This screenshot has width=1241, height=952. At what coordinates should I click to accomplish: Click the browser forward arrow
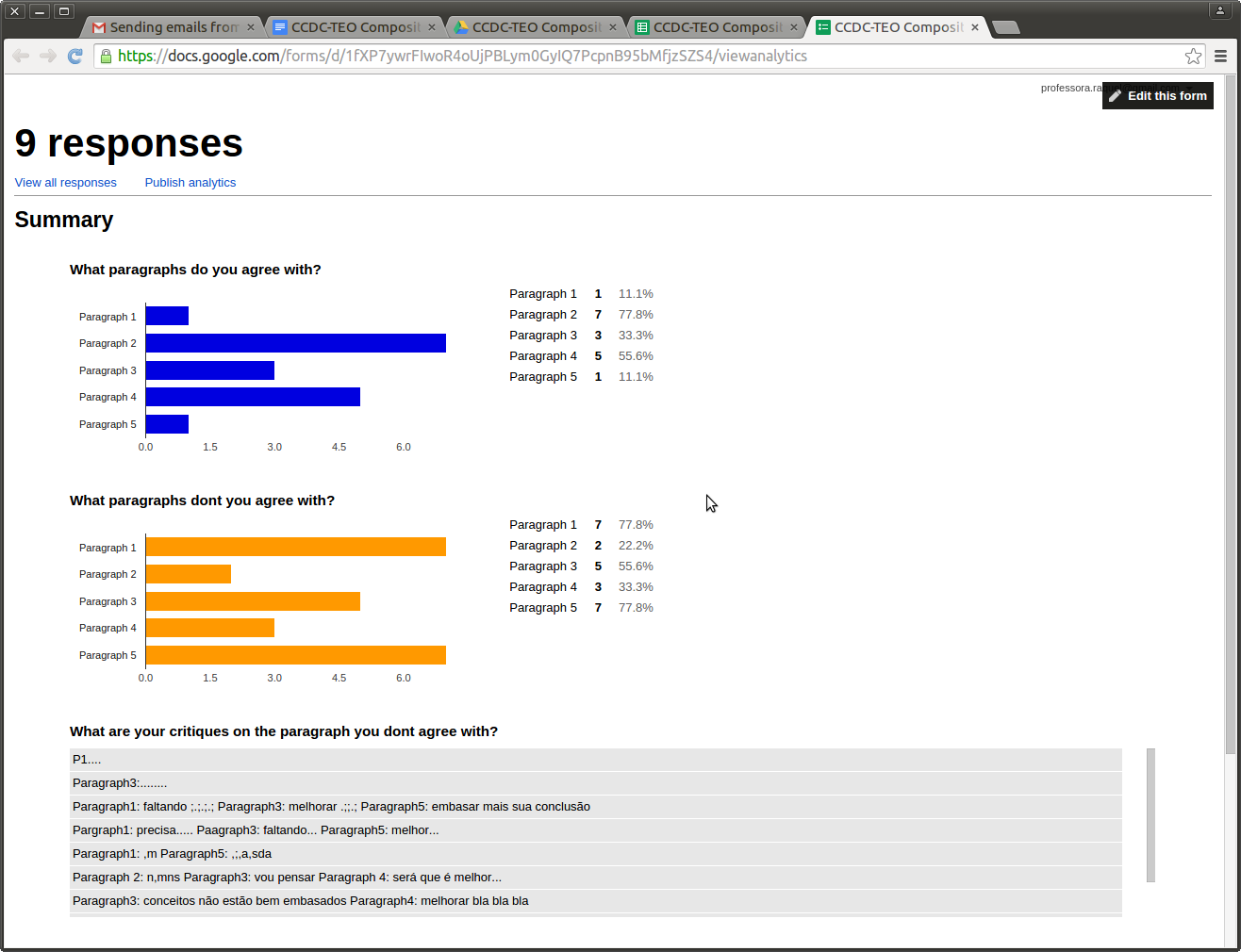(x=48, y=57)
